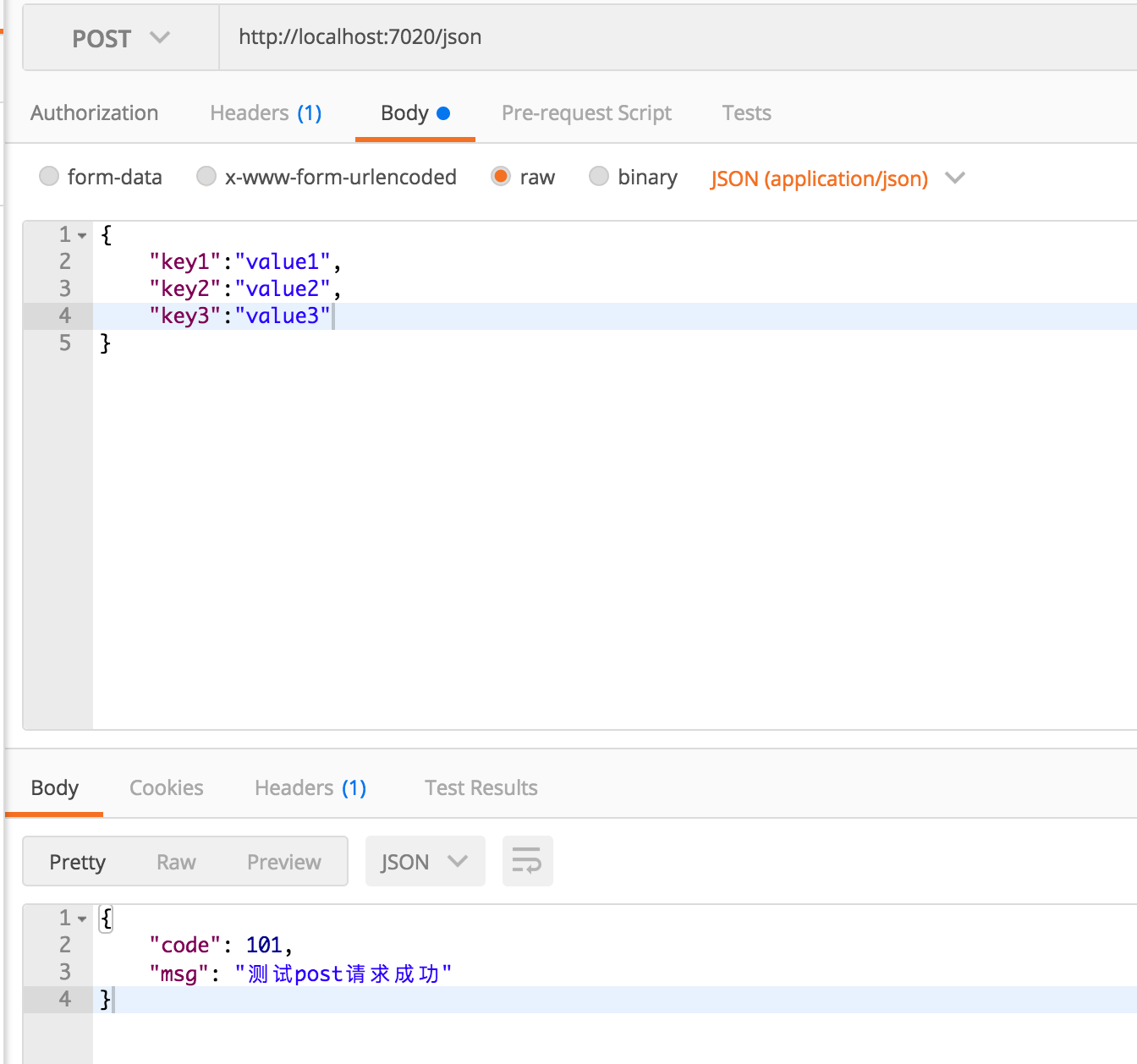
Task: Collapse the response JSON object fold arrow
Action: [82, 919]
